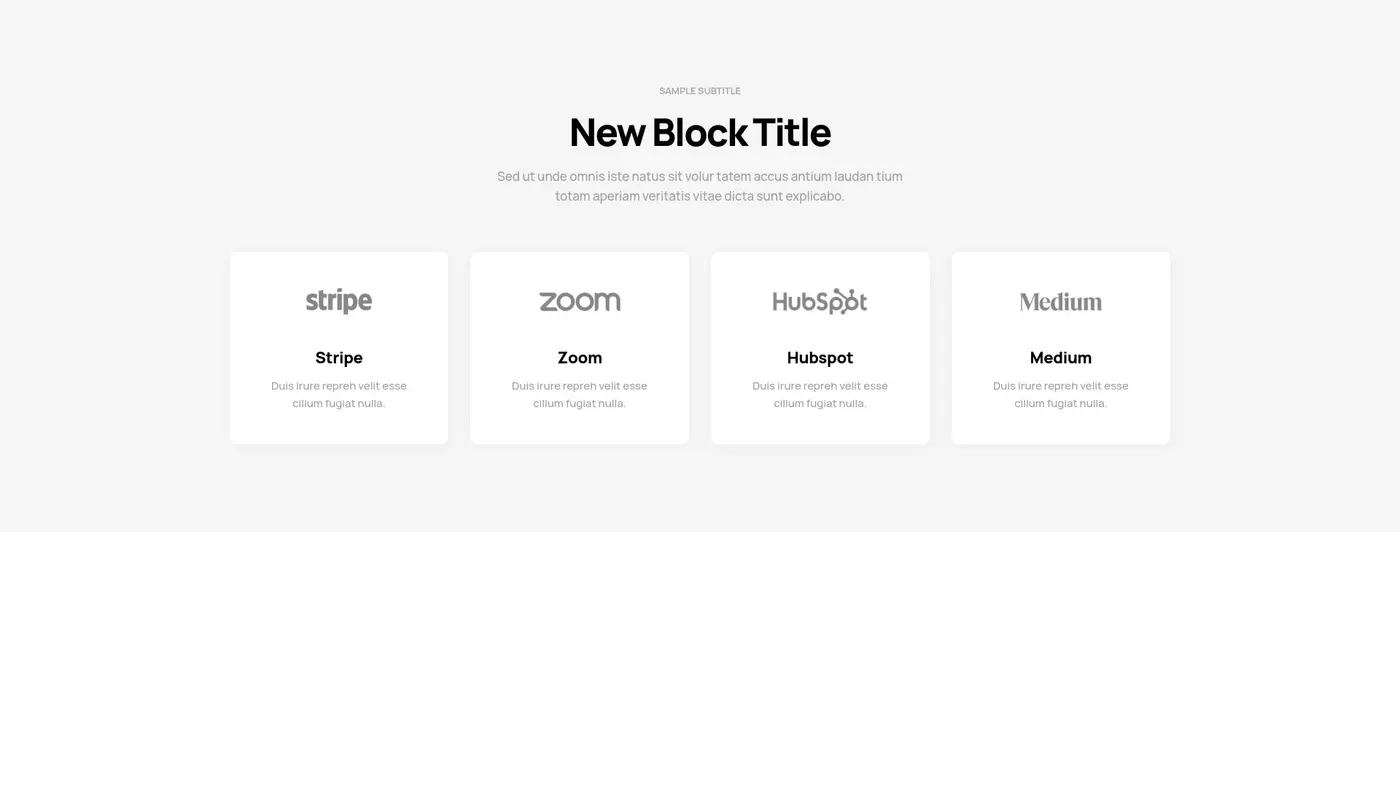Click the empty white area below the block
Screen dimensions: 1400x788
pos(700,660)
